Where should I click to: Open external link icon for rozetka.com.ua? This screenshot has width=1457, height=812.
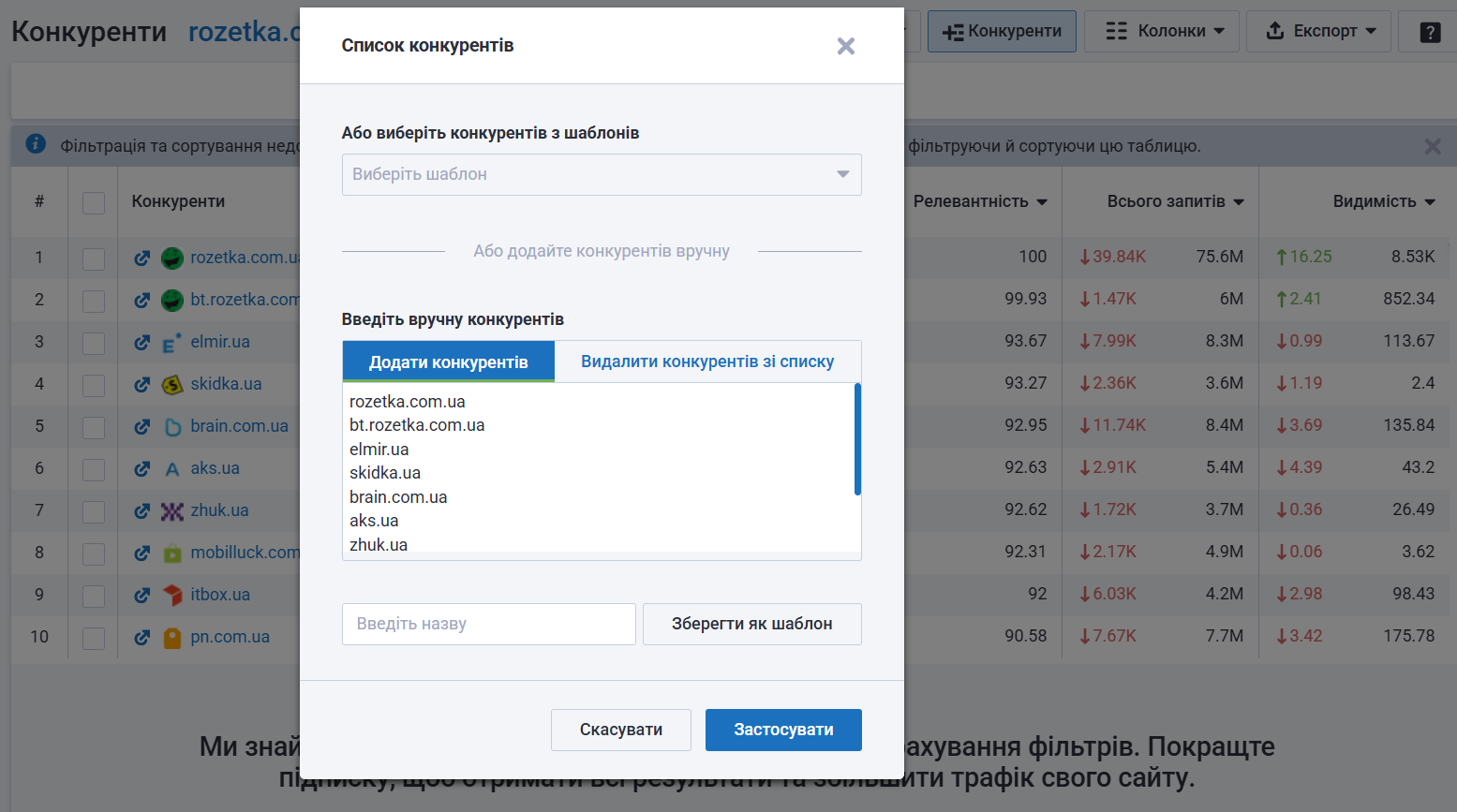[141, 258]
